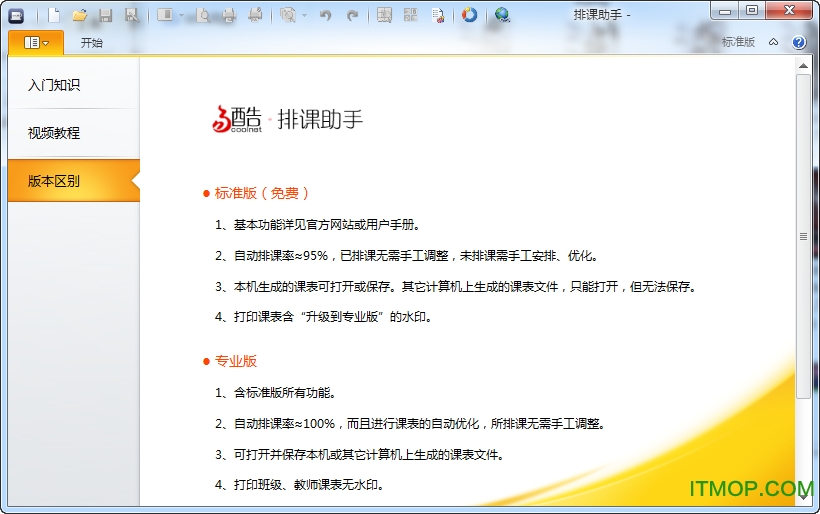The width and height of the screenshot is (820, 514).
Task: Open the orange application menu button
Action: 36,42
